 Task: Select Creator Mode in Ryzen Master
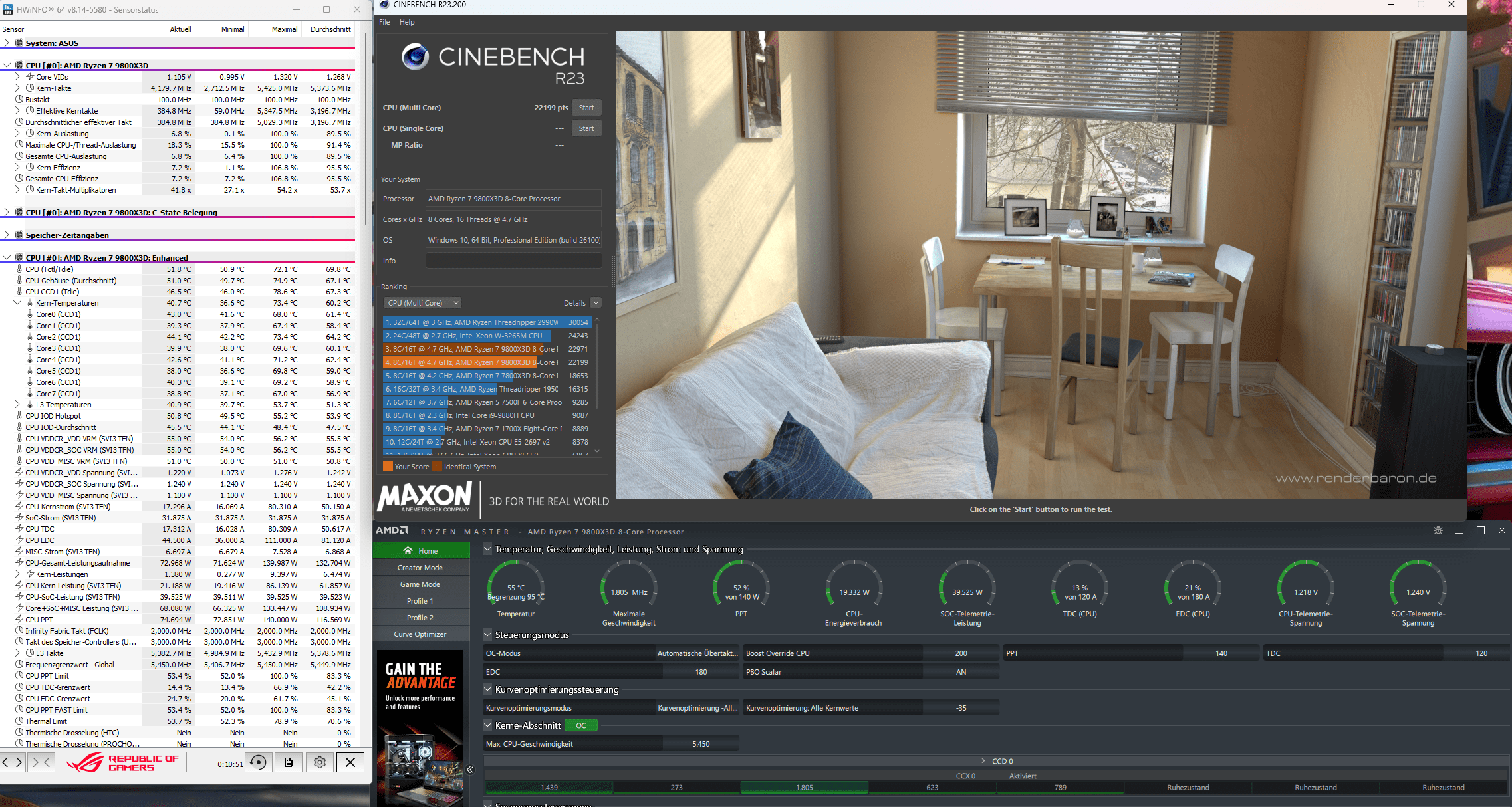point(421,568)
